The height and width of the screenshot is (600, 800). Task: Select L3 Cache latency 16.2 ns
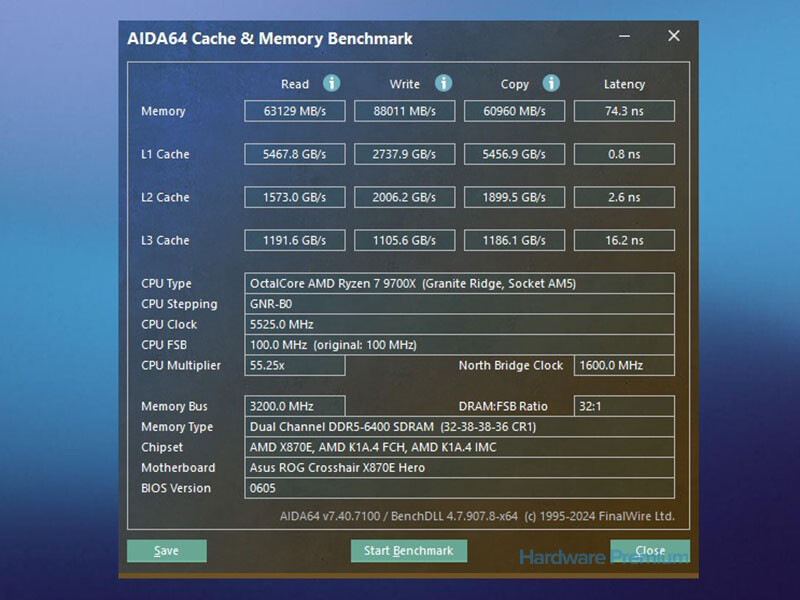click(624, 240)
